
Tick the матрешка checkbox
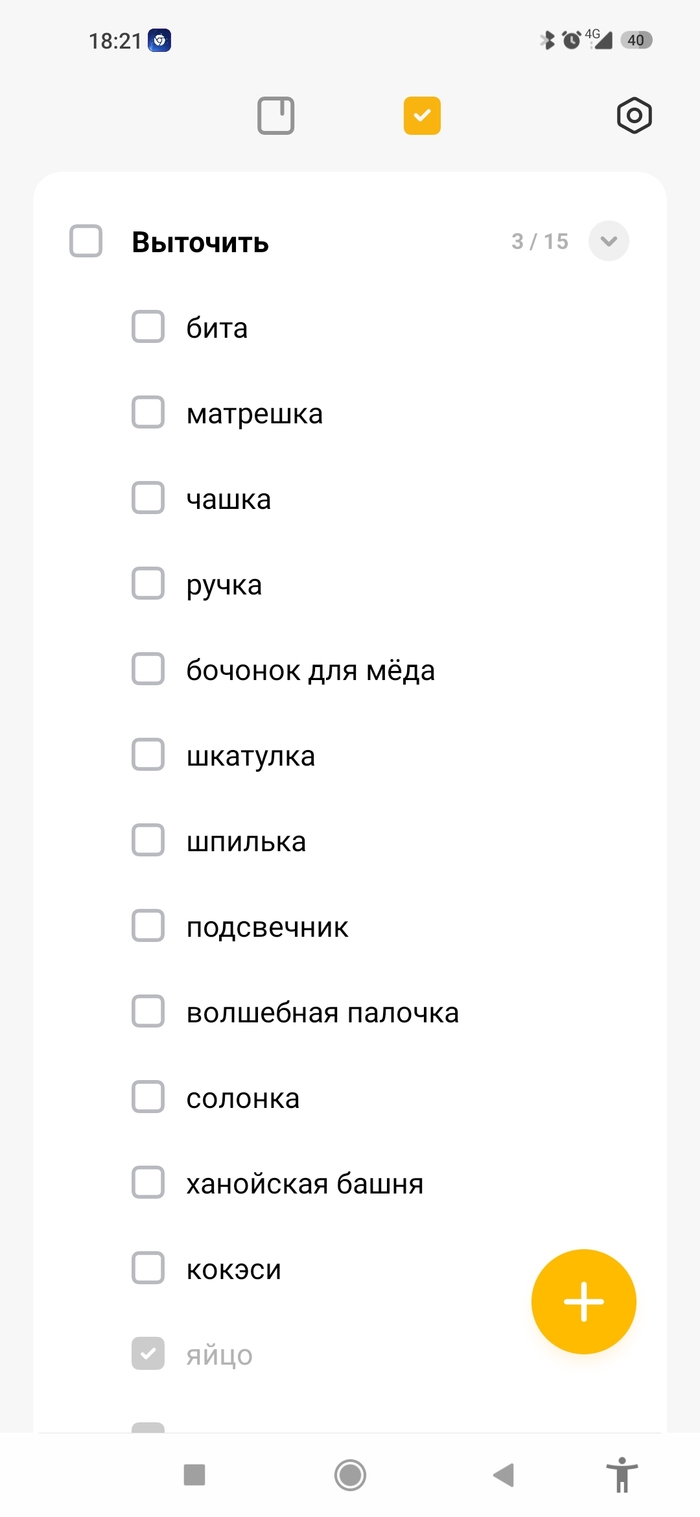click(148, 413)
